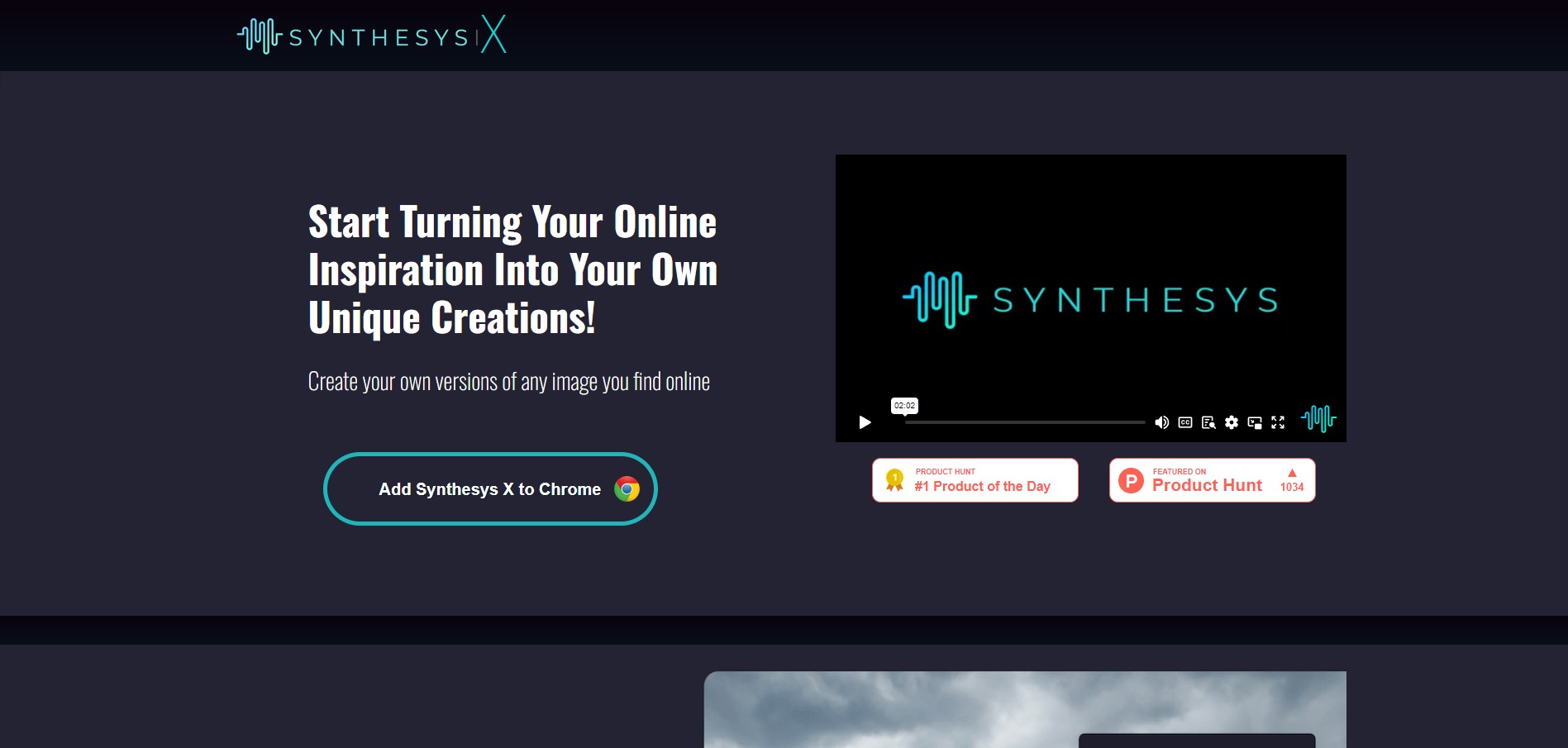Toggle closed captions on the video
This screenshot has width=1568, height=748.
[1184, 422]
